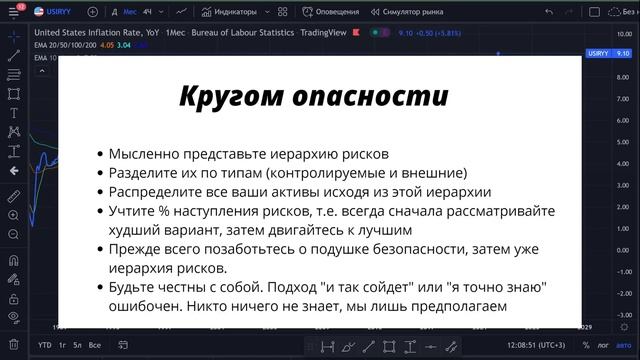Hide all drawings with eye icon

pyautogui.click(x=14, y=318)
